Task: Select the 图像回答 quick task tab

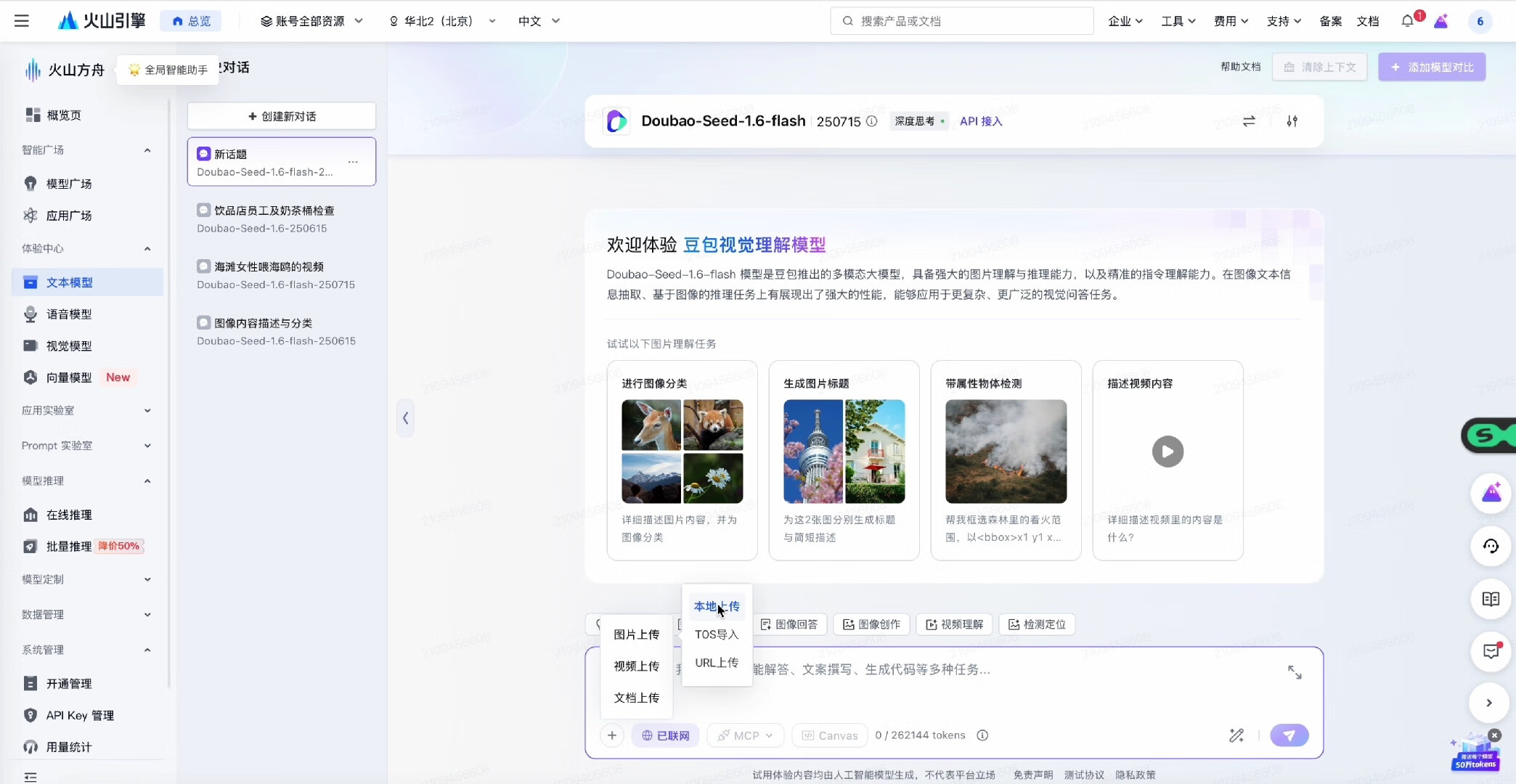Action: 788,624
